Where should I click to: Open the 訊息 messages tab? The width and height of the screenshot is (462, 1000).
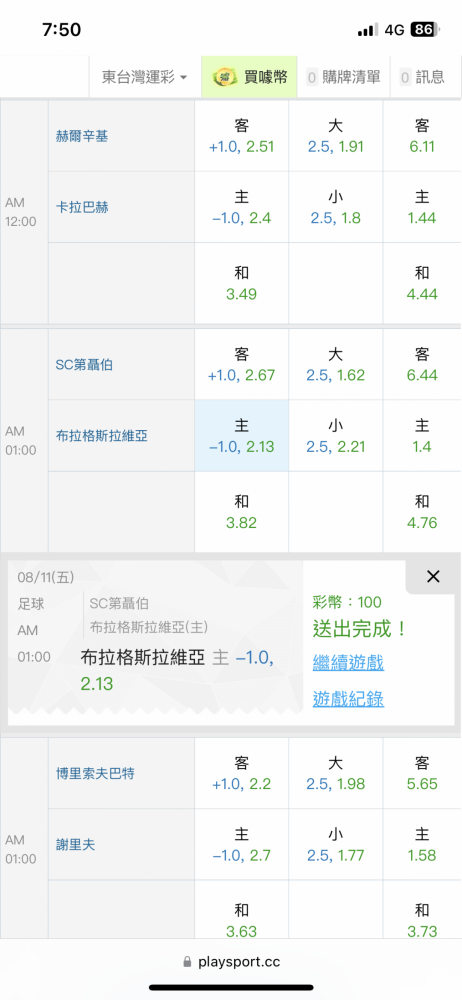tap(422, 77)
